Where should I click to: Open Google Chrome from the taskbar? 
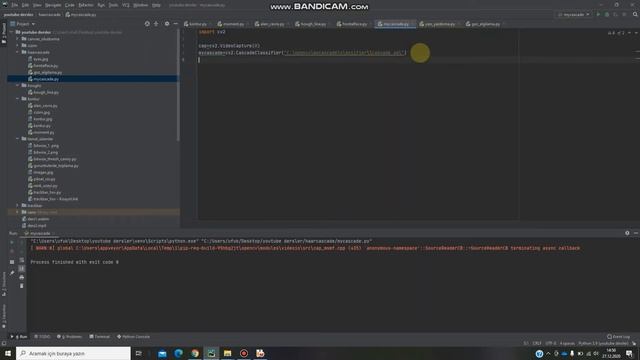click(195, 353)
